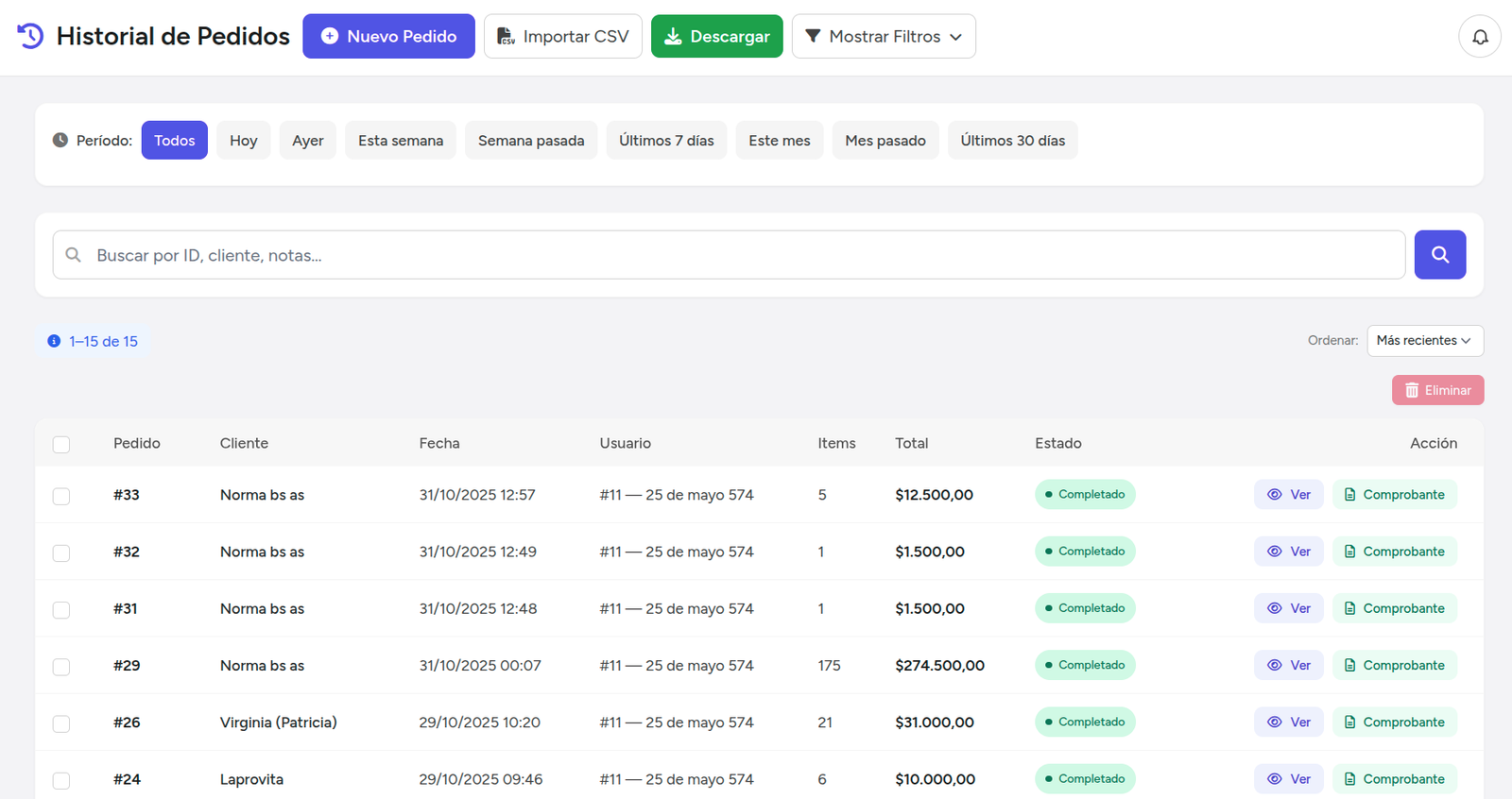
Task: Expand the Mostrar Filtros dropdown
Action: point(883,37)
